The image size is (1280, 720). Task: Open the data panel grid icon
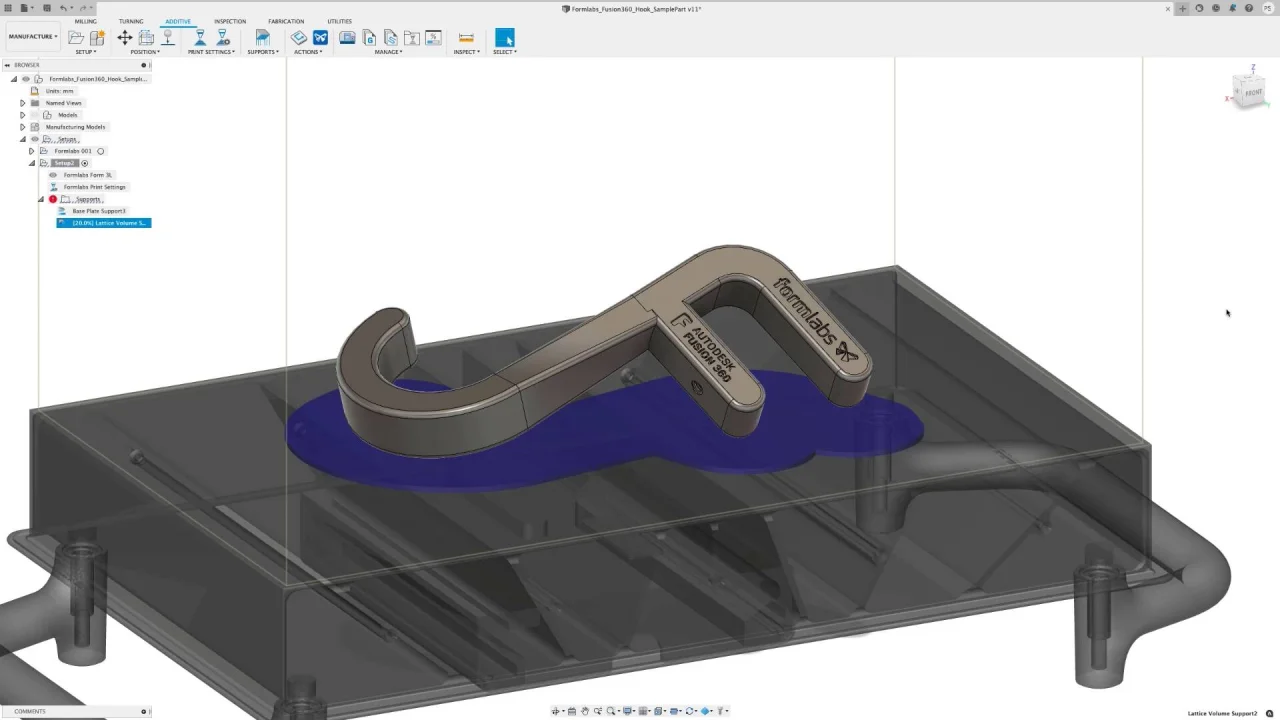[8, 8]
